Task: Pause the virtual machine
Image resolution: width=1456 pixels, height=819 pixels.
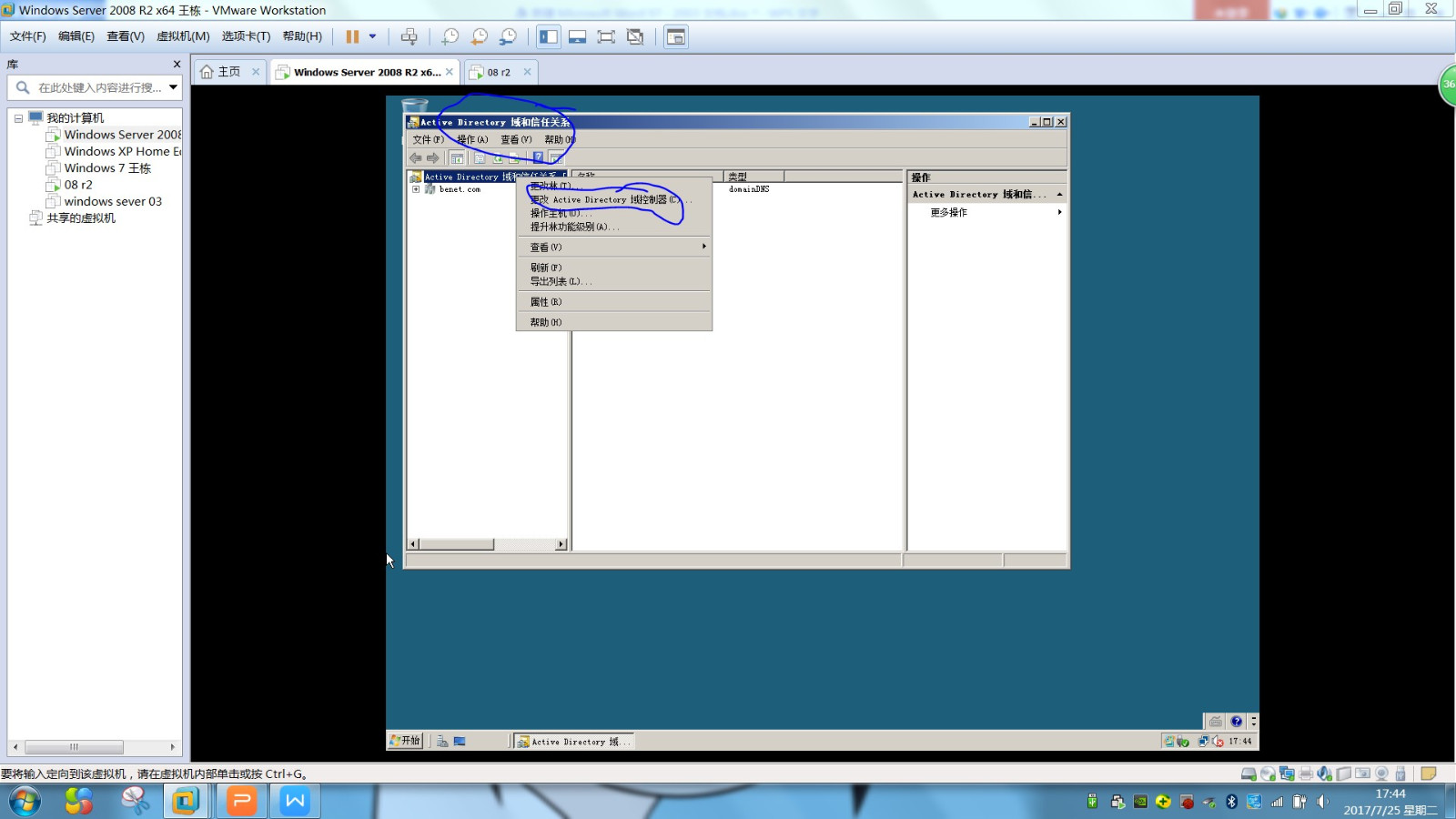Action: pyautogui.click(x=352, y=36)
